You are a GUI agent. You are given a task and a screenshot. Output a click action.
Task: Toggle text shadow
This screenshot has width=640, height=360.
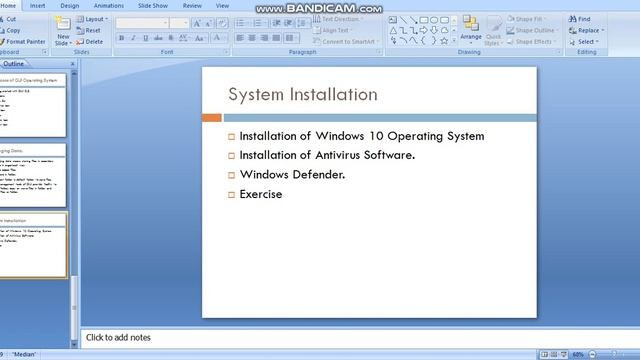(171, 38)
